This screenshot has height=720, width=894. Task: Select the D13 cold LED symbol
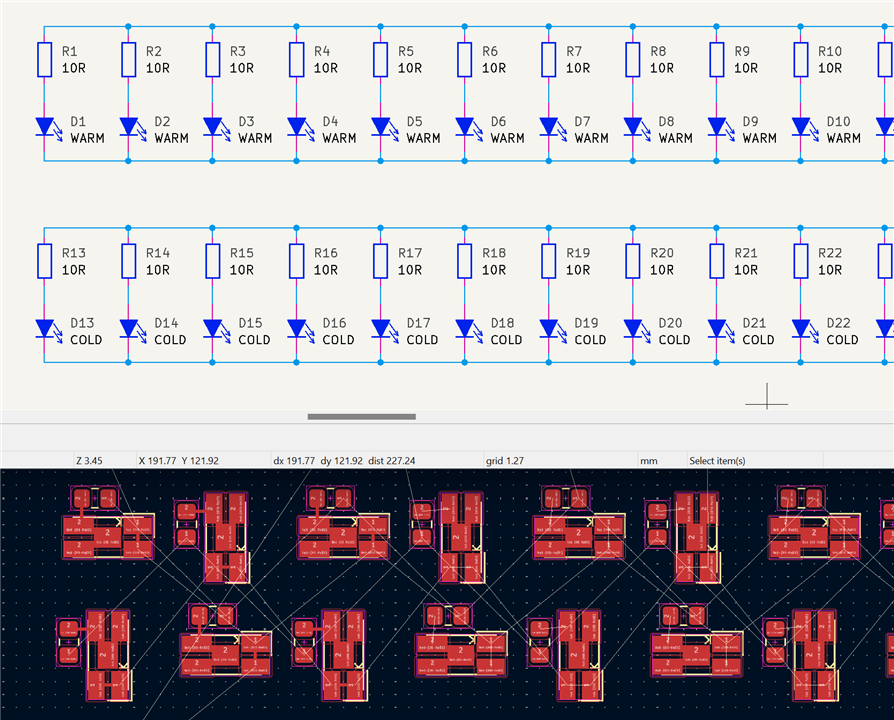click(x=47, y=330)
